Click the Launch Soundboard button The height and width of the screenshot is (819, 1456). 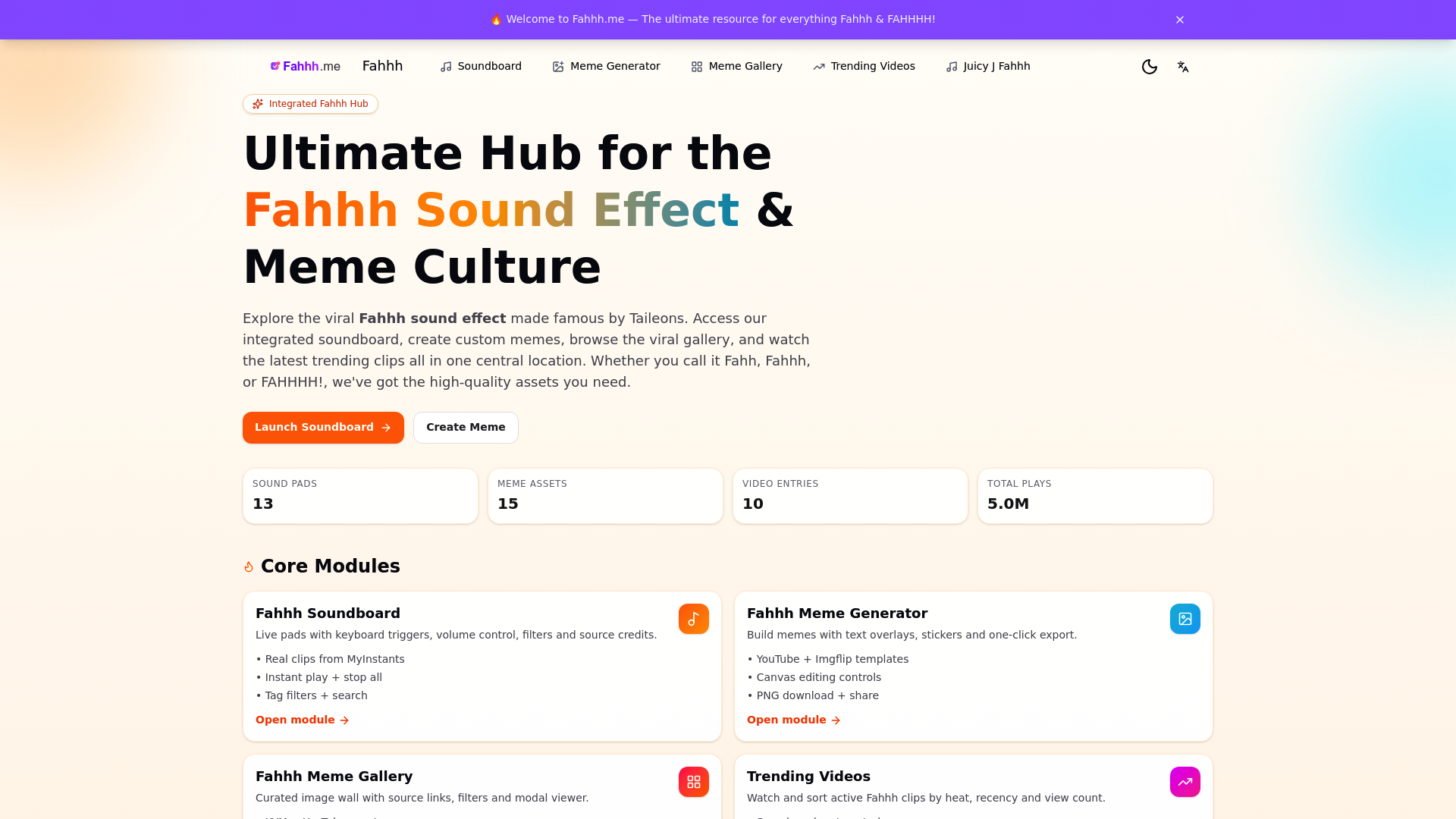pyautogui.click(x=323, y=427)
